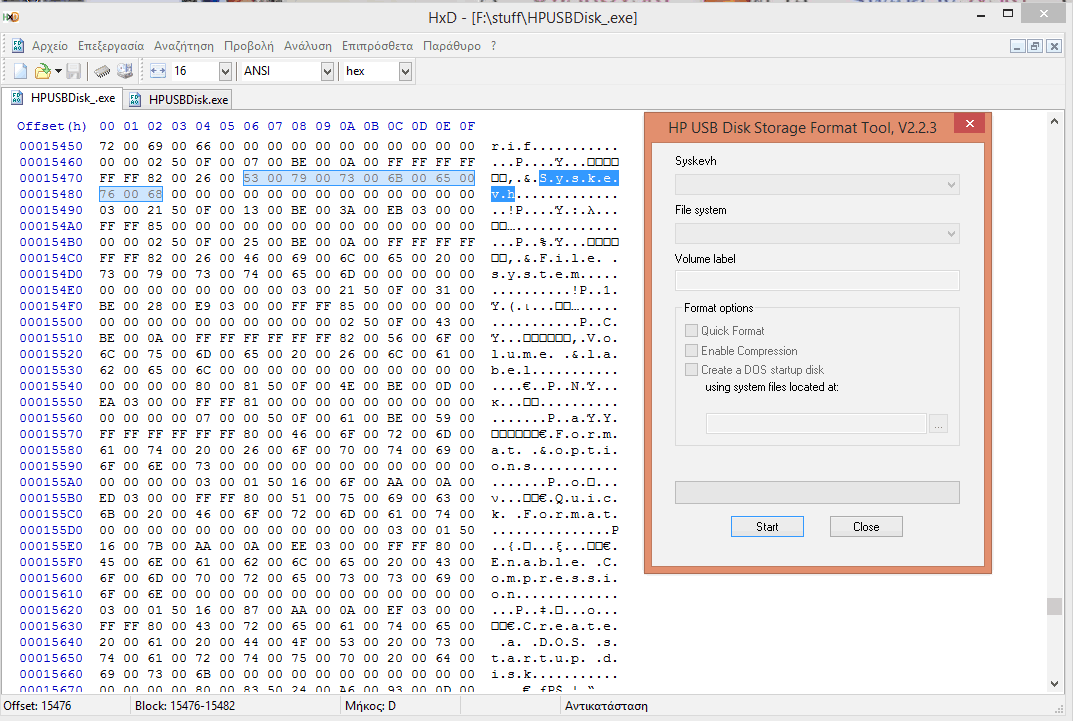Click offset row 00015600

coord(51,579)
